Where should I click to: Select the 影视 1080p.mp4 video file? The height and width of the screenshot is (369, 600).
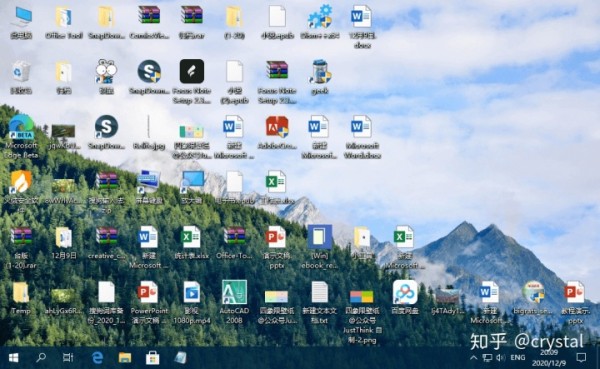pos(192,292)
